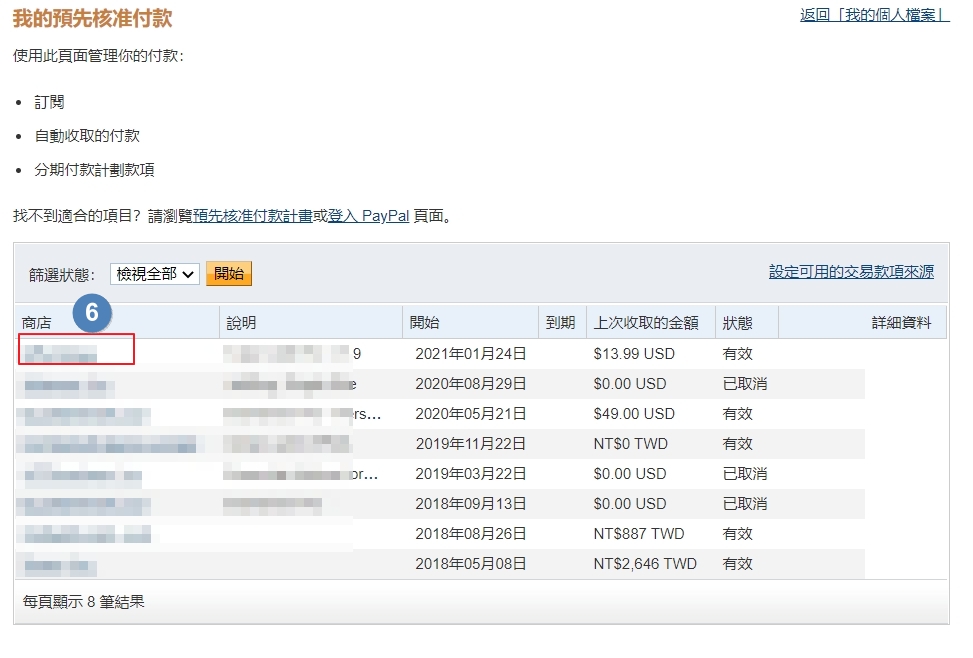
Task: Open the 檢視全部 status filter dropdown
Action: pos(155,274)
